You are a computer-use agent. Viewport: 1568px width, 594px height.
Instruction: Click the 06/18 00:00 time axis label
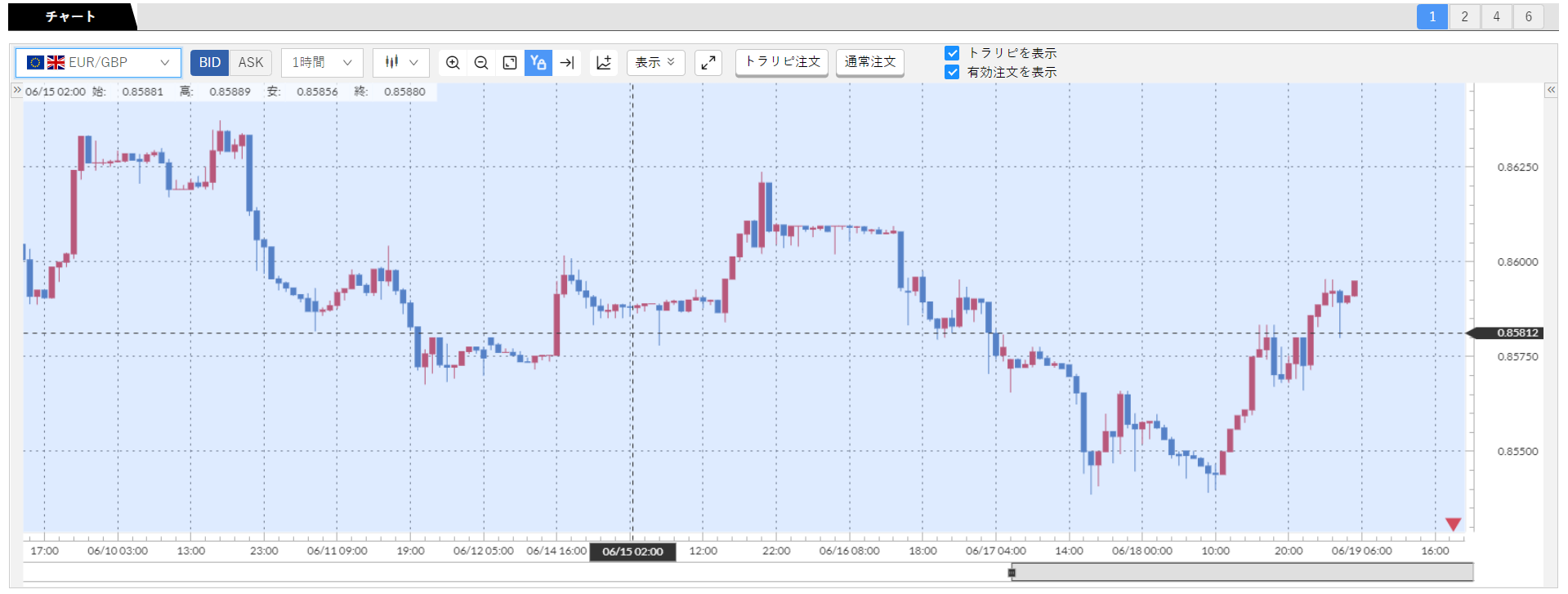[1142, 552]
